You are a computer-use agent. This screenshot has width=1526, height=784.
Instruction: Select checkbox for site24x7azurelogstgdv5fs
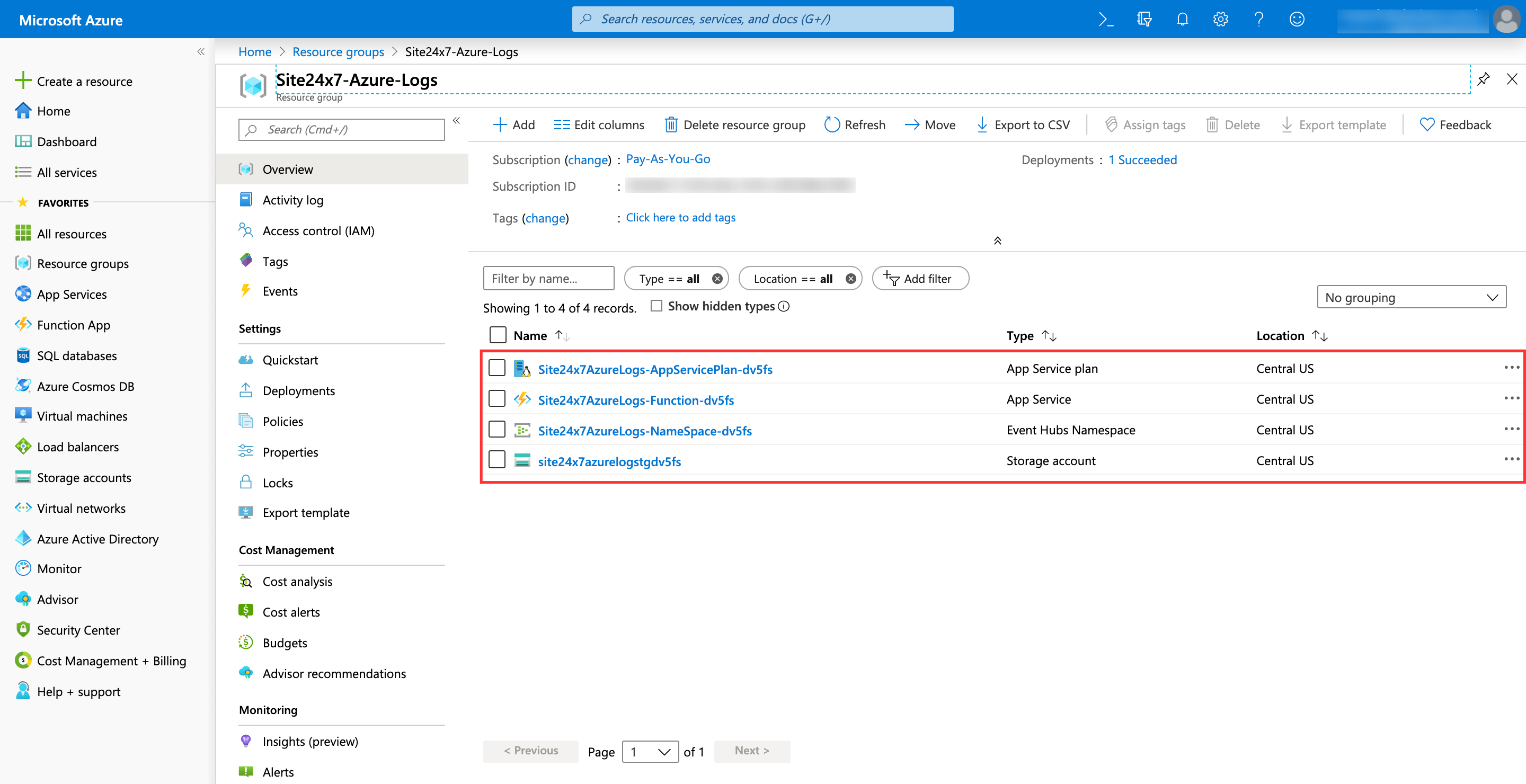coord(498,460)
